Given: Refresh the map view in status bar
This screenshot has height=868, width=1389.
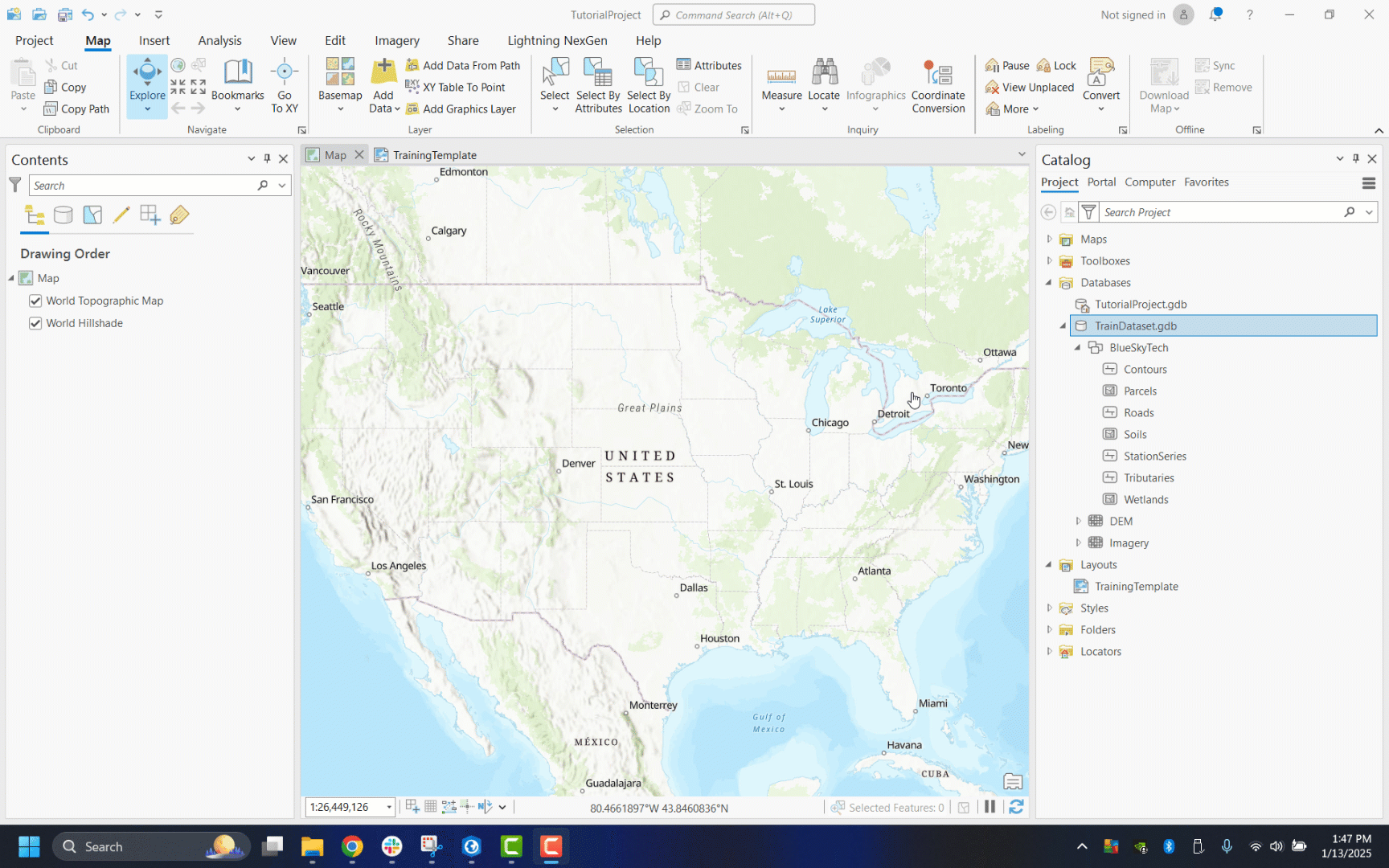Looking at the screenshot, I should point(1016,807).
